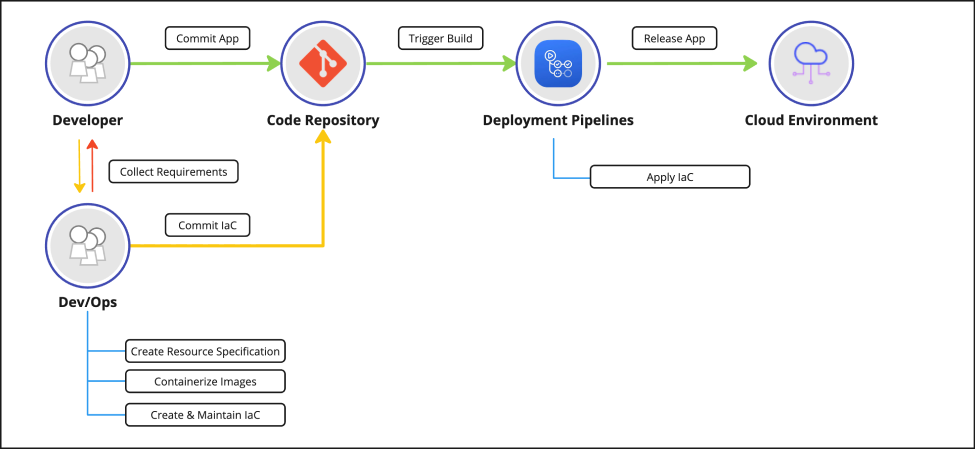Image resolution: width=975 pixels, height=449 pixels.
Task: Click the yellow downward arrow below Developer
Action: click(x=79, y=165)
